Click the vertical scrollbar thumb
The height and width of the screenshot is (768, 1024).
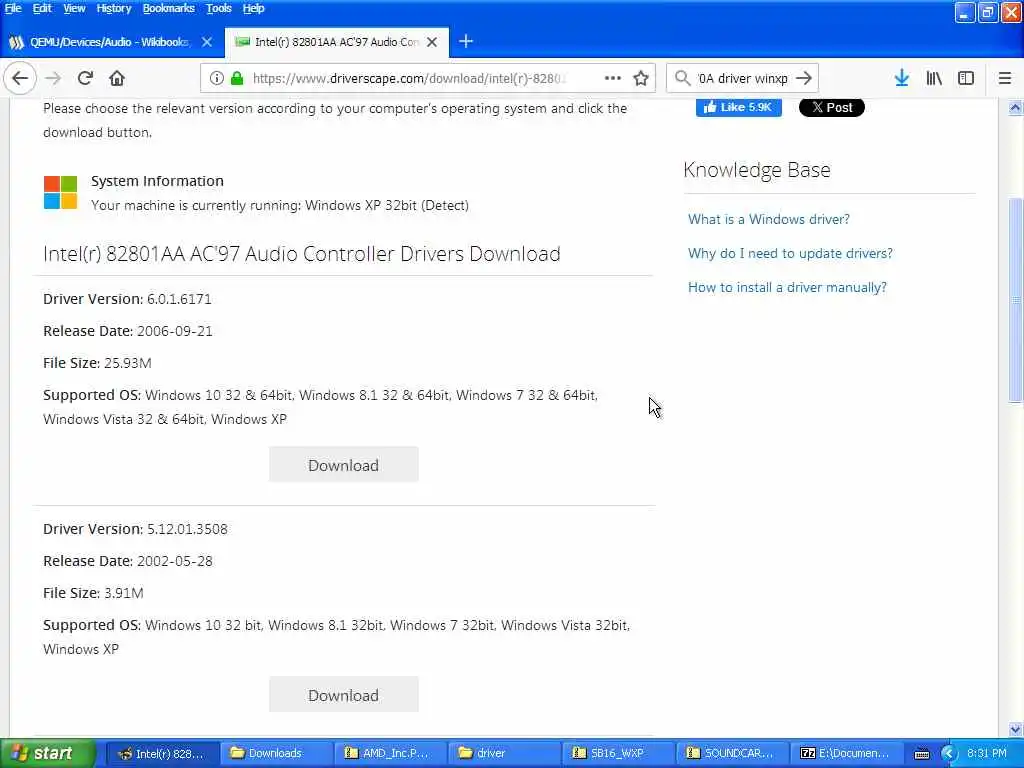(x=1016, y=300)
